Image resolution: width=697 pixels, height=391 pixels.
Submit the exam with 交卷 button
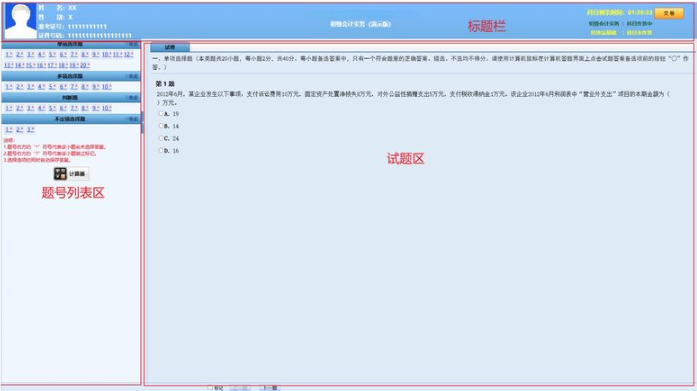click(669, 13)
